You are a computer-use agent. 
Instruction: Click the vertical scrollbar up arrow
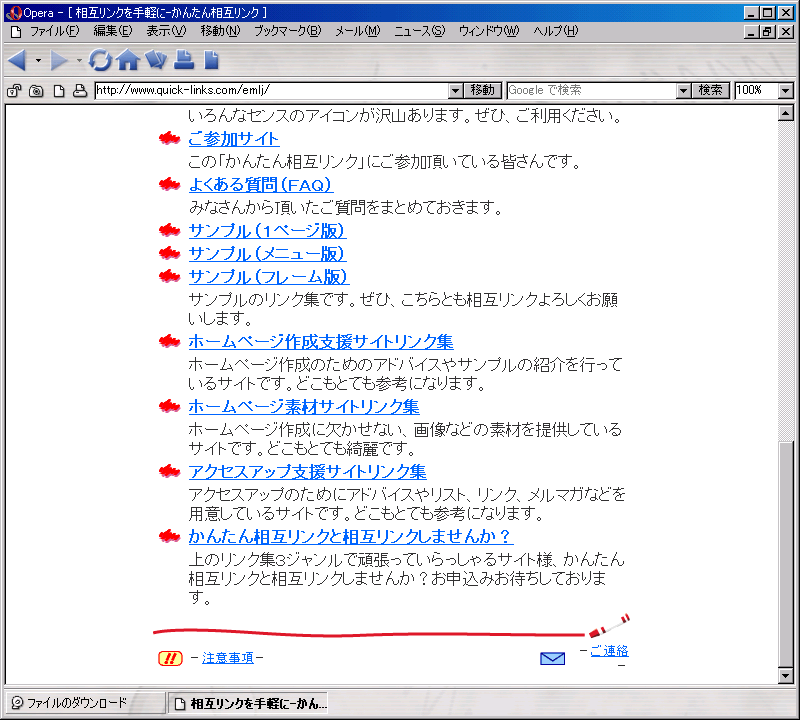pyautogui.click(x=786, y=113)
